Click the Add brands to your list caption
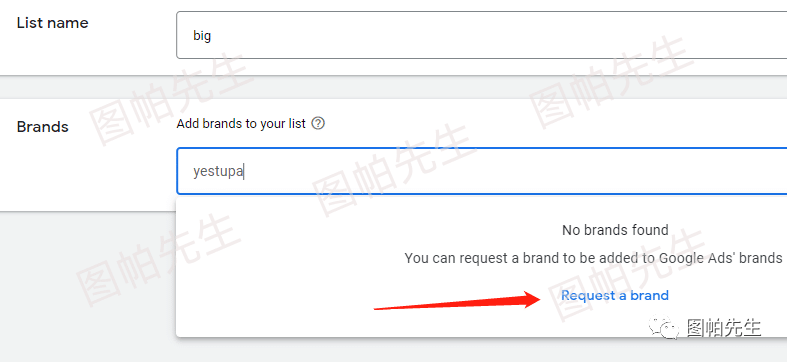 241,124
